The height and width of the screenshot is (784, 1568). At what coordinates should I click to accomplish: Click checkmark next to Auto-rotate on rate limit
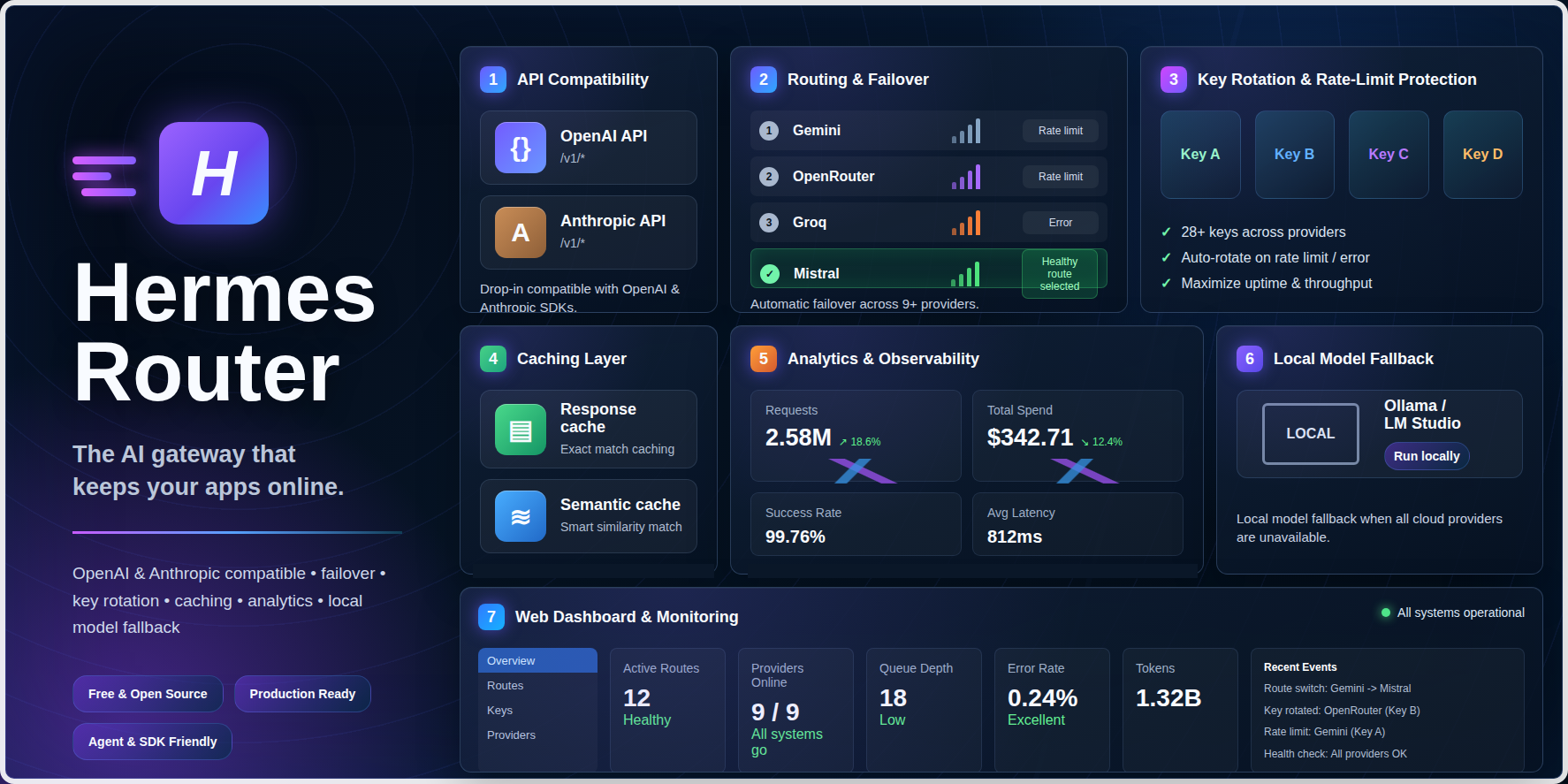(1166, 258)
